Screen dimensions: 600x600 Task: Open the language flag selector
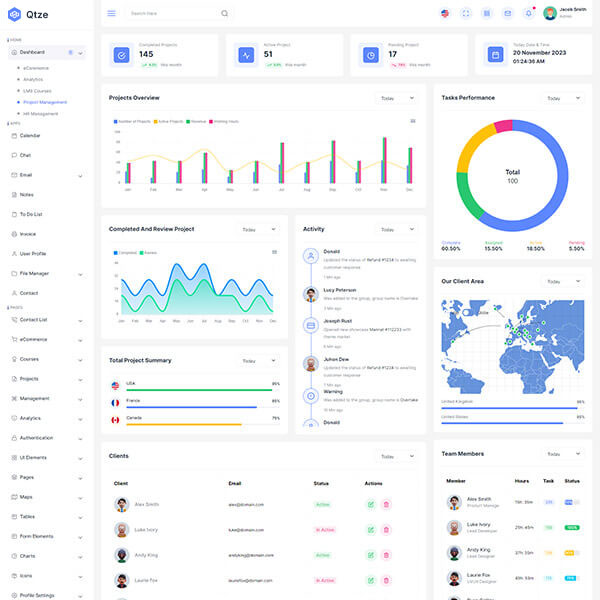tap(445, 13)
